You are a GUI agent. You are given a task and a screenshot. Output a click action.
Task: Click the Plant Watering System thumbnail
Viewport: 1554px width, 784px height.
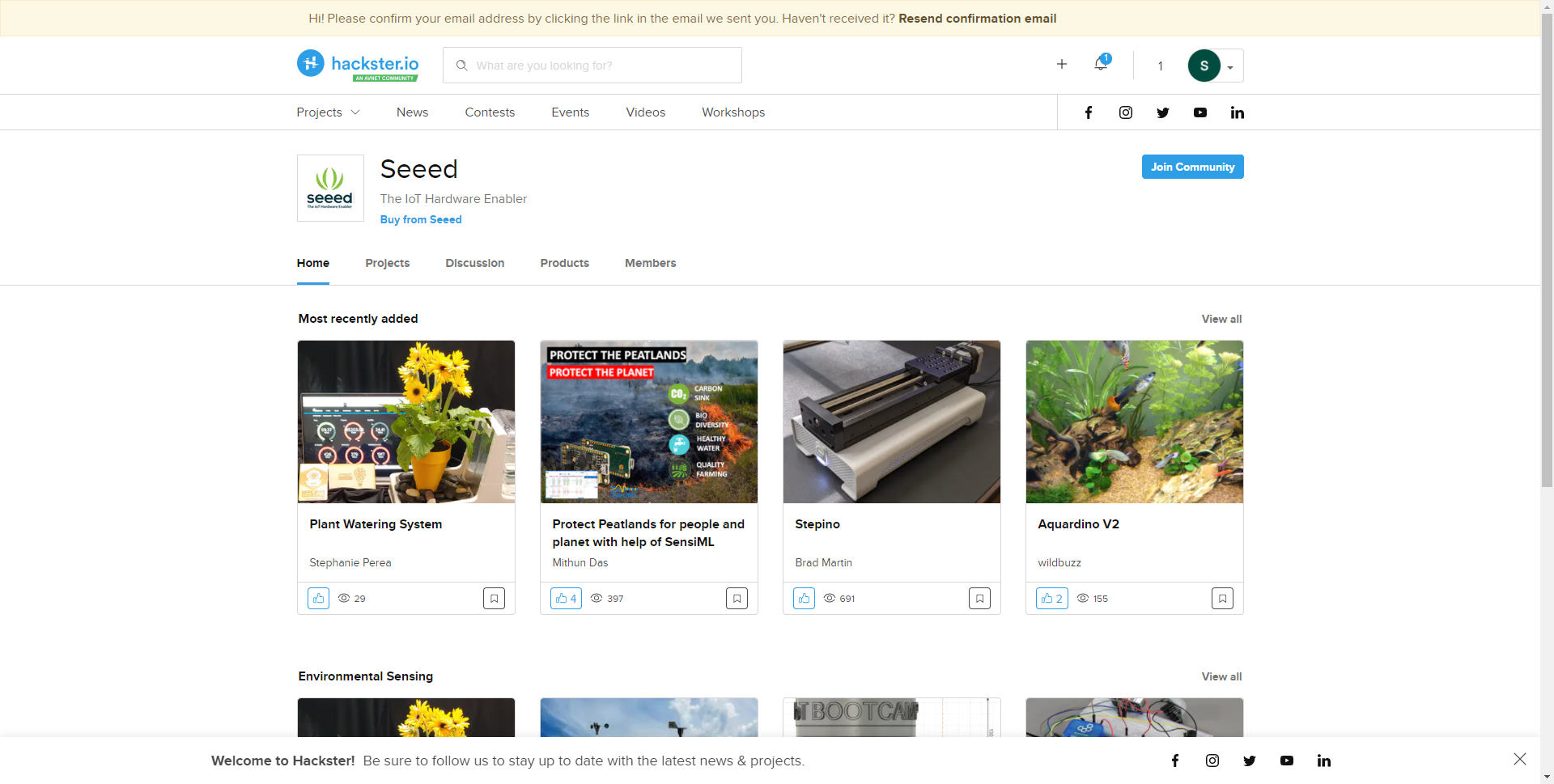[x=406, y=422]
